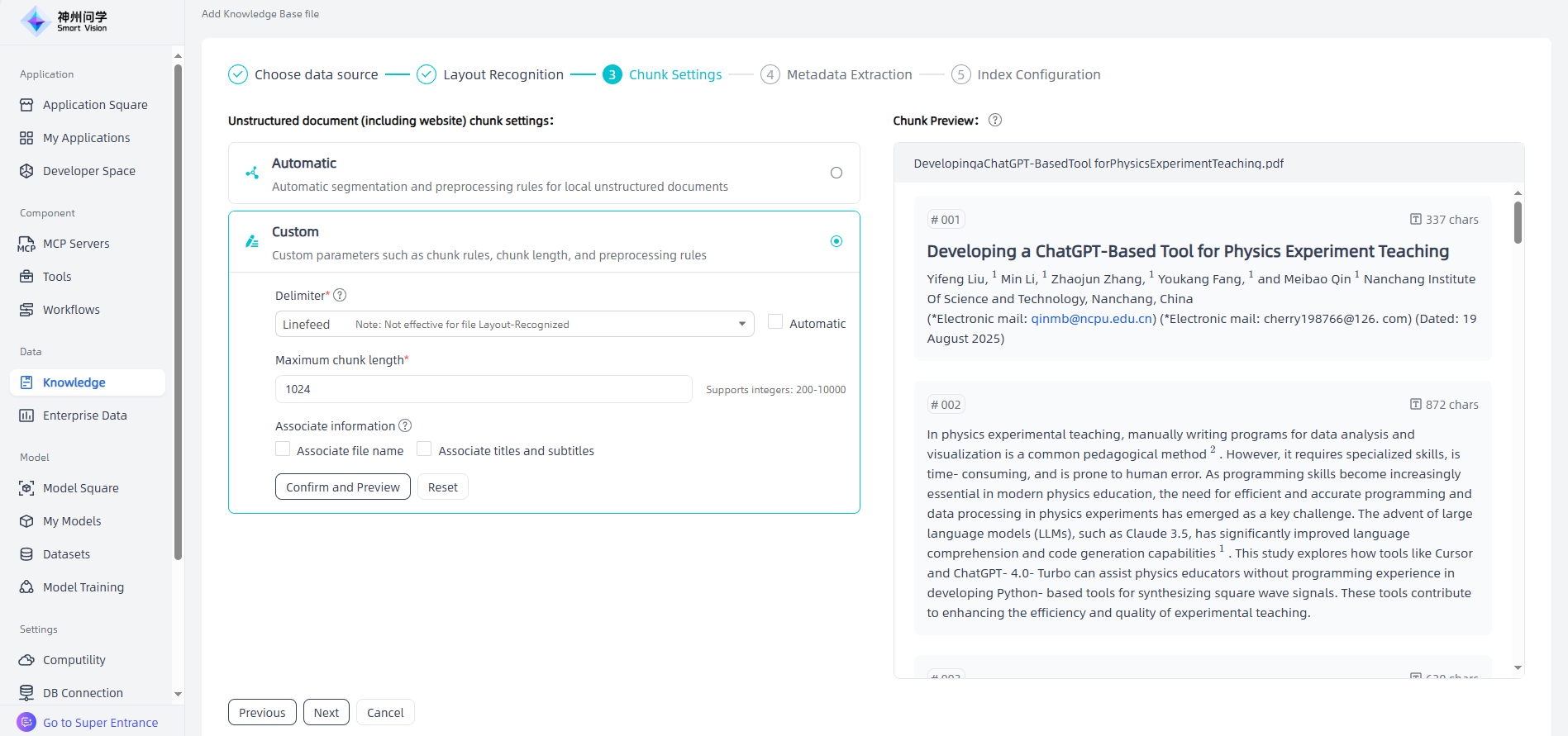
Task: Click the Maximum chunk length input field
Action: coord(484,389)
